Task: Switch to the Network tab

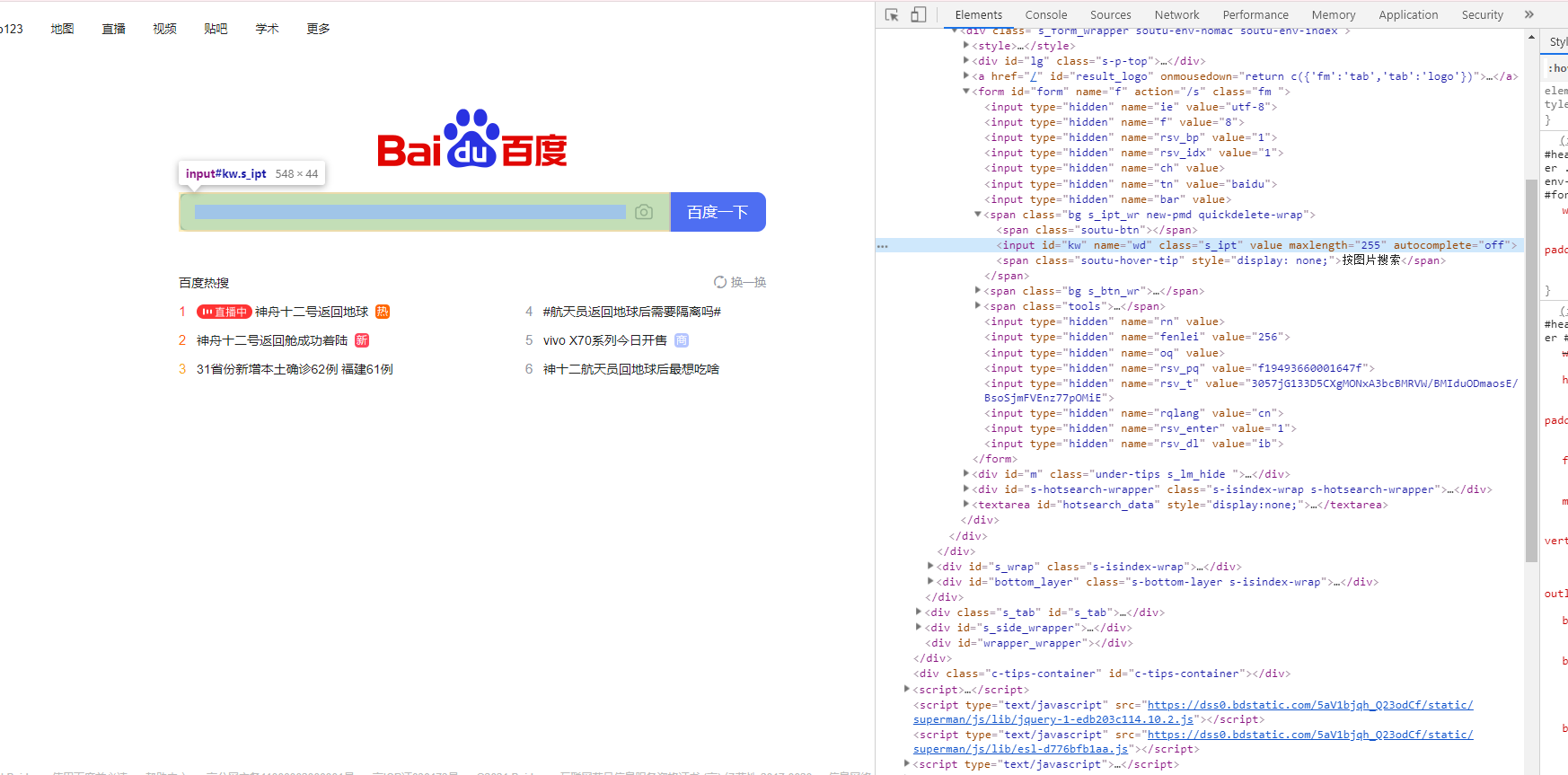Action: click(x=1177, y=14)
